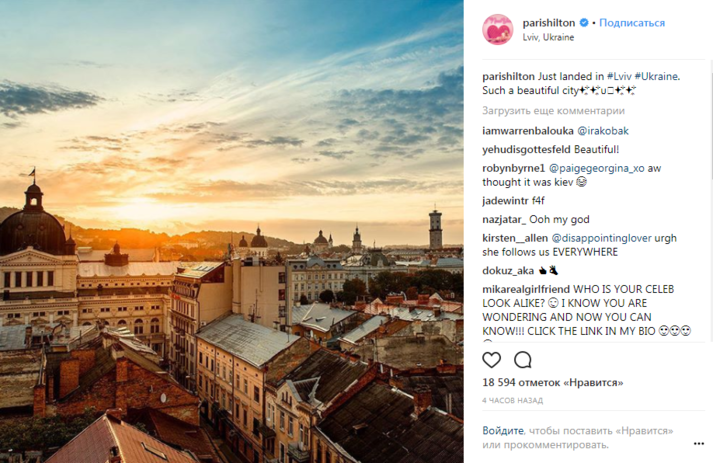Screen dimensions: 713x463
Task: Click the 4 ЧАСОВ НАЗАД timestamp
Action: point(512,401)
